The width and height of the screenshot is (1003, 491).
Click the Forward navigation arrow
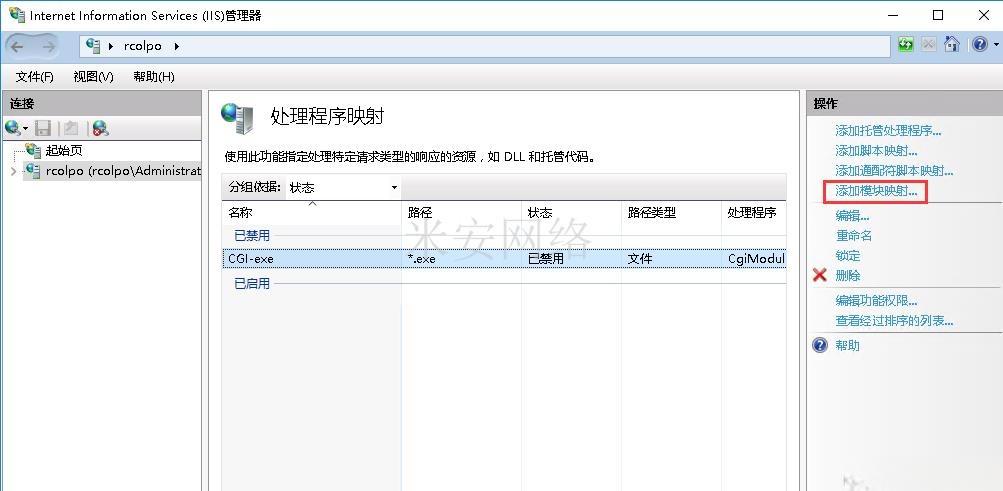[49, 46]
